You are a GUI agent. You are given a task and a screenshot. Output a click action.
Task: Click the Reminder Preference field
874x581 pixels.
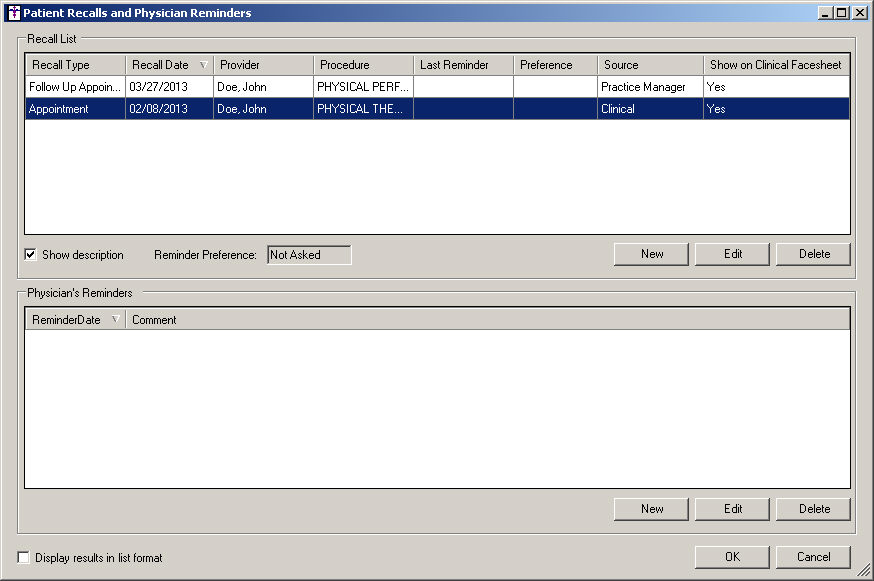point(309,255)
